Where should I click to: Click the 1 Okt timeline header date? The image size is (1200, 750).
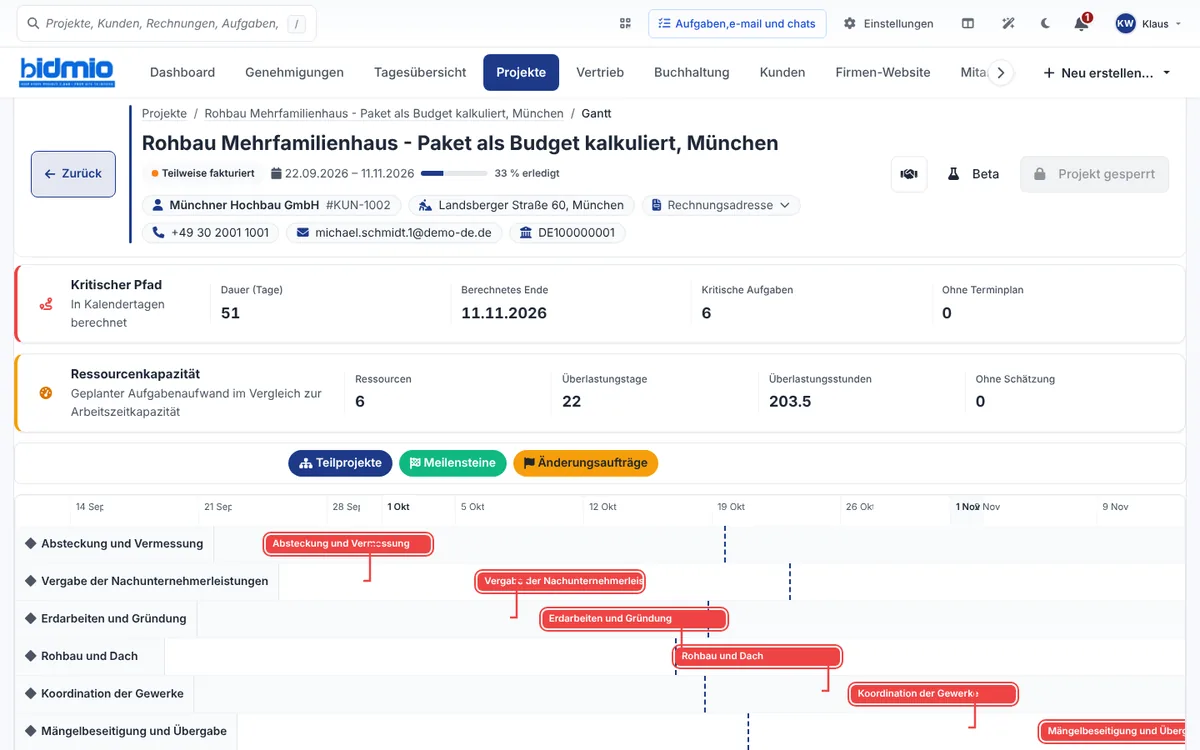pos(398,507)
